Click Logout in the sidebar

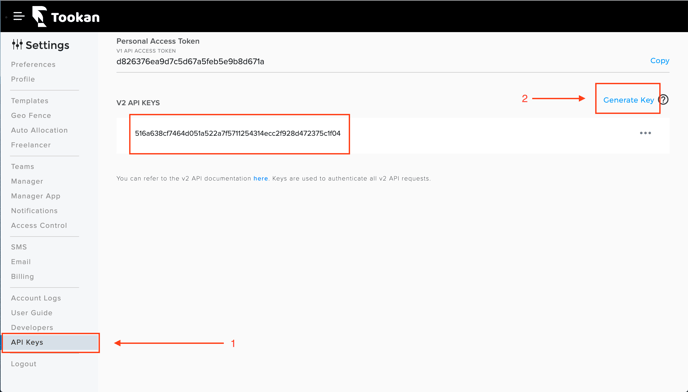(x=24, y=364)
